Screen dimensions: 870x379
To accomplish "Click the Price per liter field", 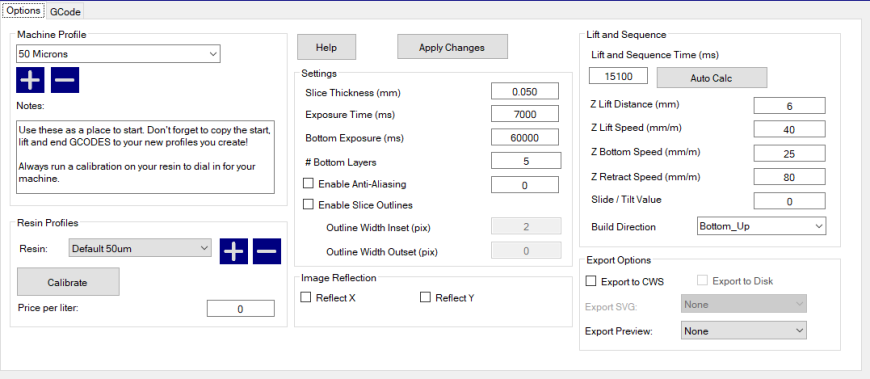I will [x=241, y=309].
